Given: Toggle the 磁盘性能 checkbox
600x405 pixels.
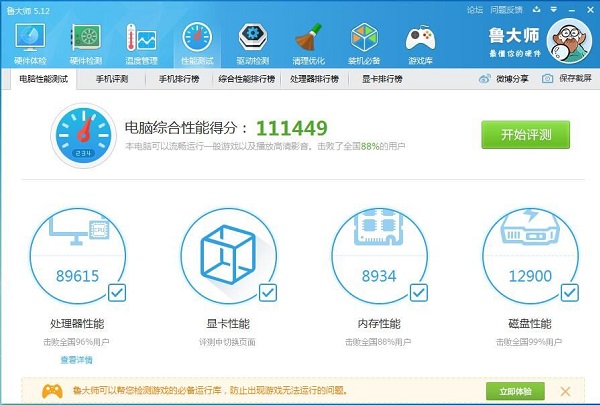Looking at the screenshot, I should [569, 293].
